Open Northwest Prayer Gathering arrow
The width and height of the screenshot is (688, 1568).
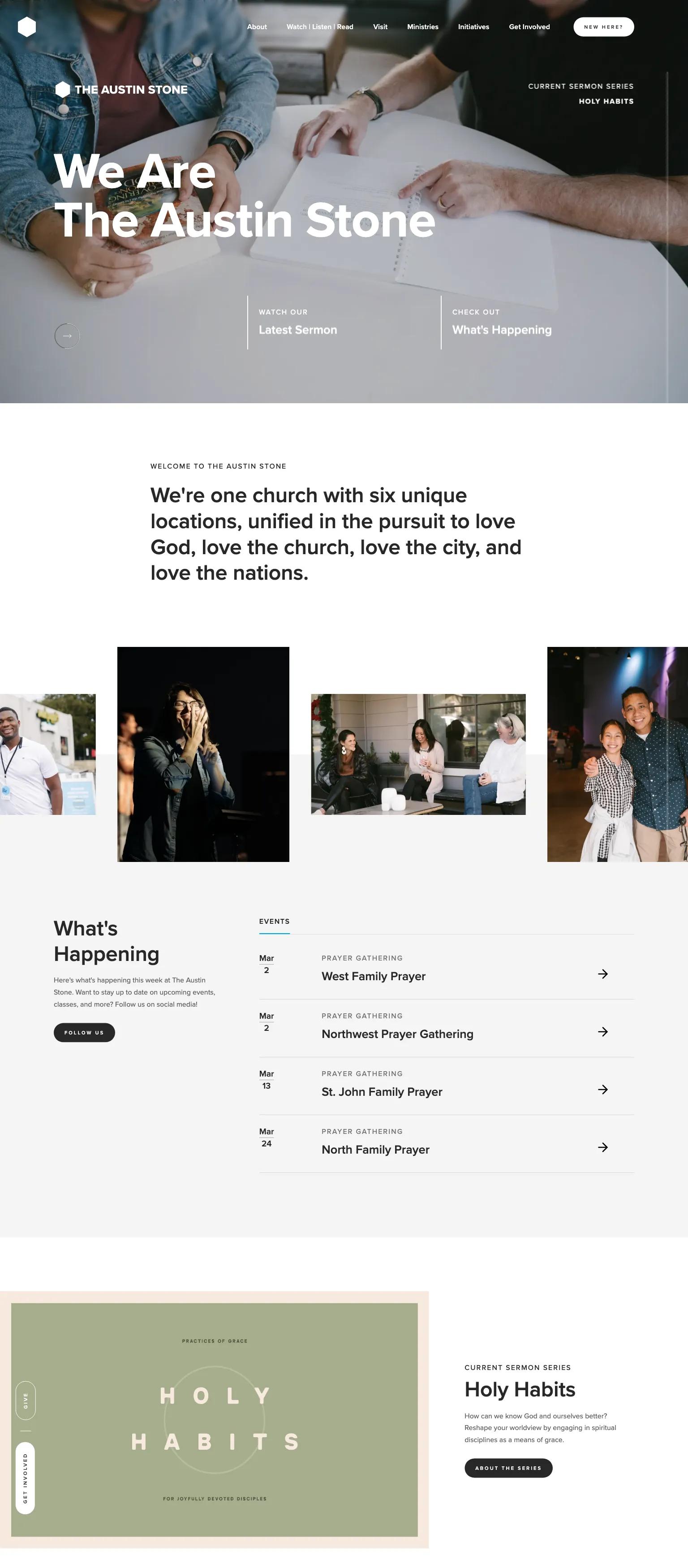tap(603, 1032)
